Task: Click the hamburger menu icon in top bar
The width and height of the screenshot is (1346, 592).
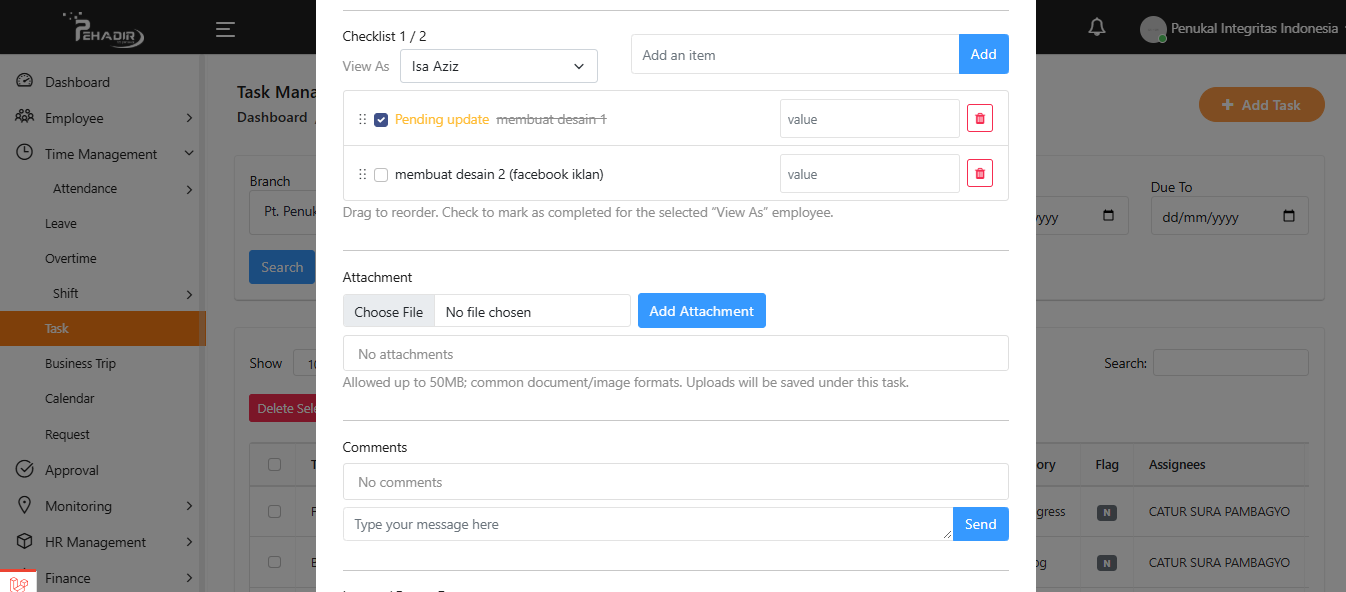Action: 225,29
